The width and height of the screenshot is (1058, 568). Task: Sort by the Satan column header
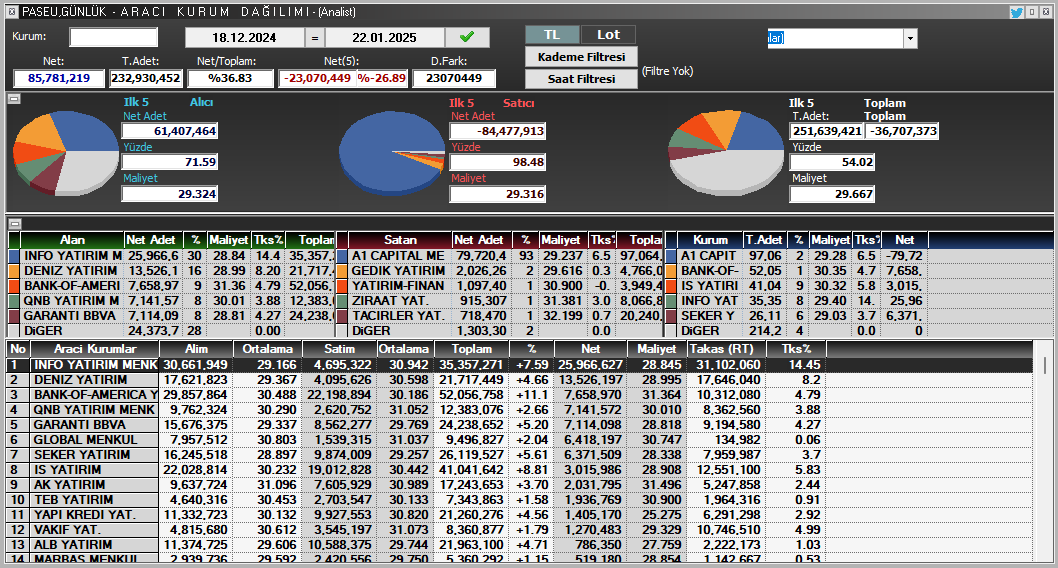coord(400,240)
